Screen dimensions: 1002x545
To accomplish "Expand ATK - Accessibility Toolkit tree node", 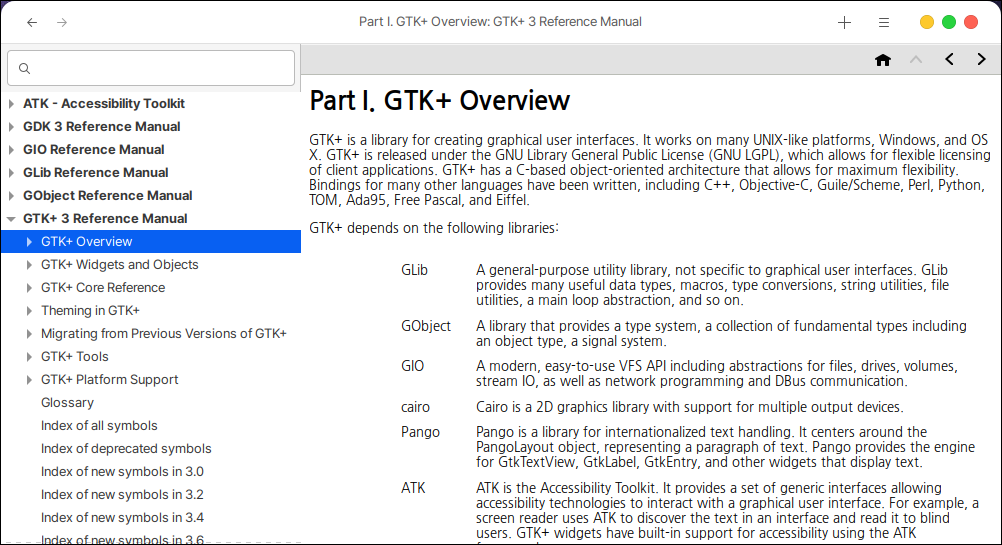I will coord(11,104).
